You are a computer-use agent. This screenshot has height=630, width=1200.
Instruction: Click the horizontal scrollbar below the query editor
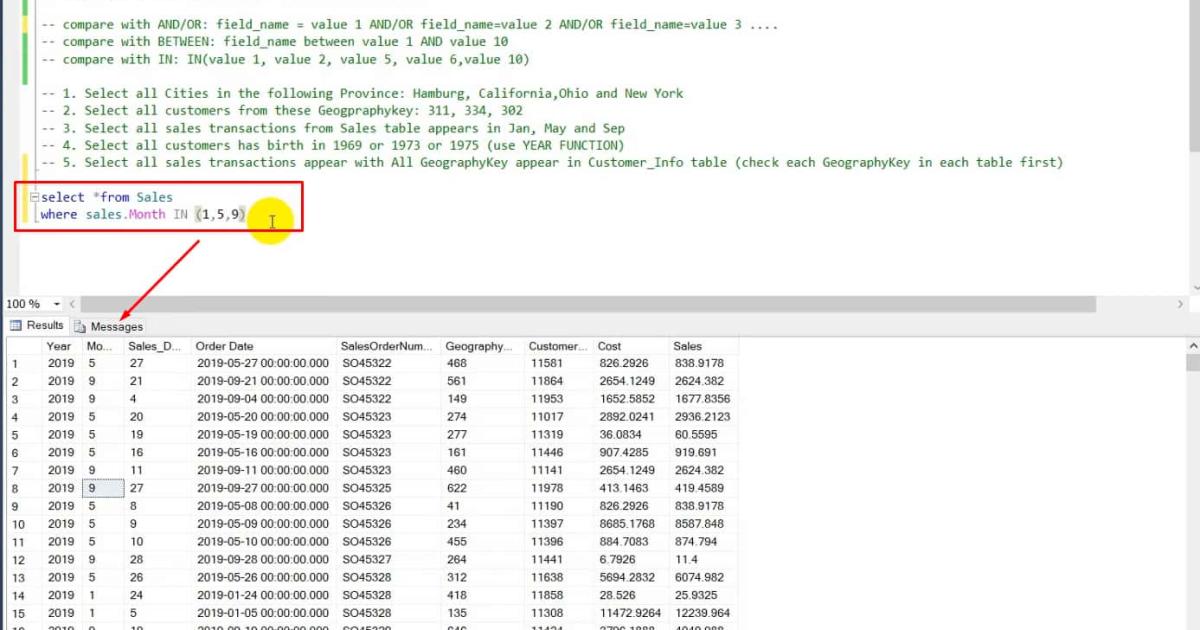coord(600,303)
